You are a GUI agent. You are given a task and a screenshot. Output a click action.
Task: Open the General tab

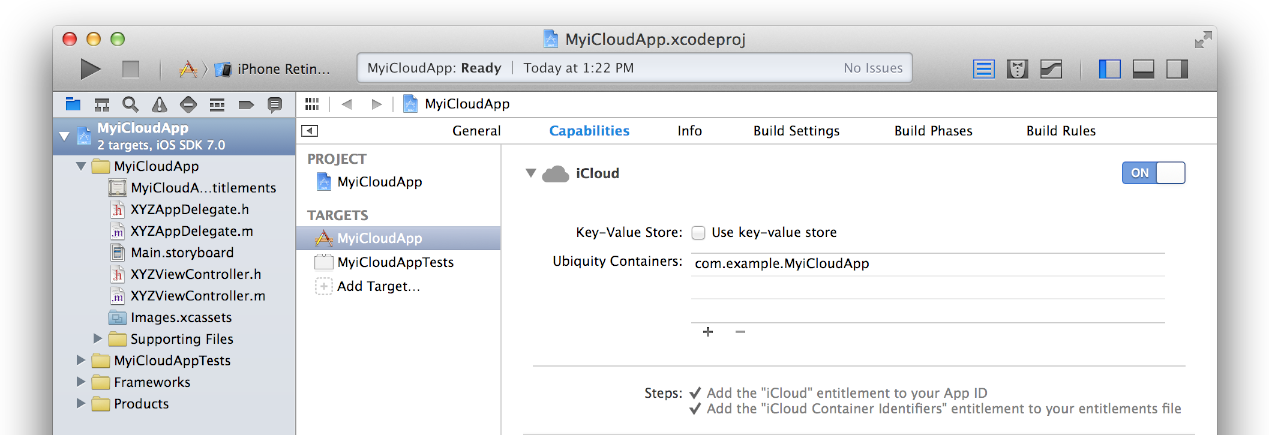pos(476,131)
